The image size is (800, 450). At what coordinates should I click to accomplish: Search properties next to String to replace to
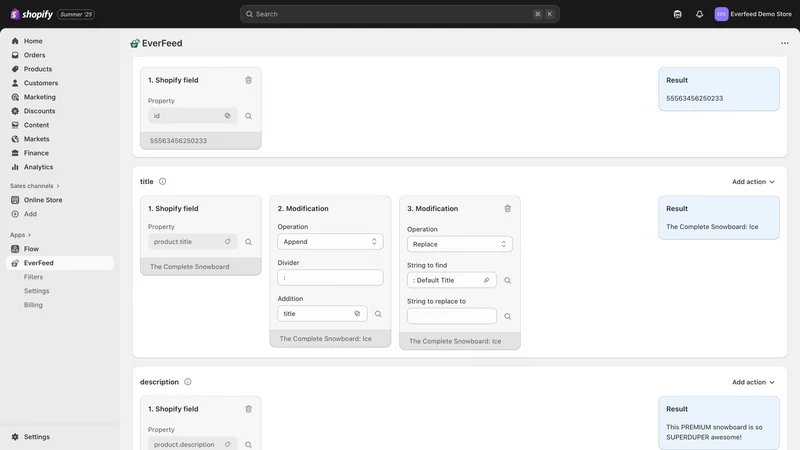pyautogui.click(x=508, y=316)
